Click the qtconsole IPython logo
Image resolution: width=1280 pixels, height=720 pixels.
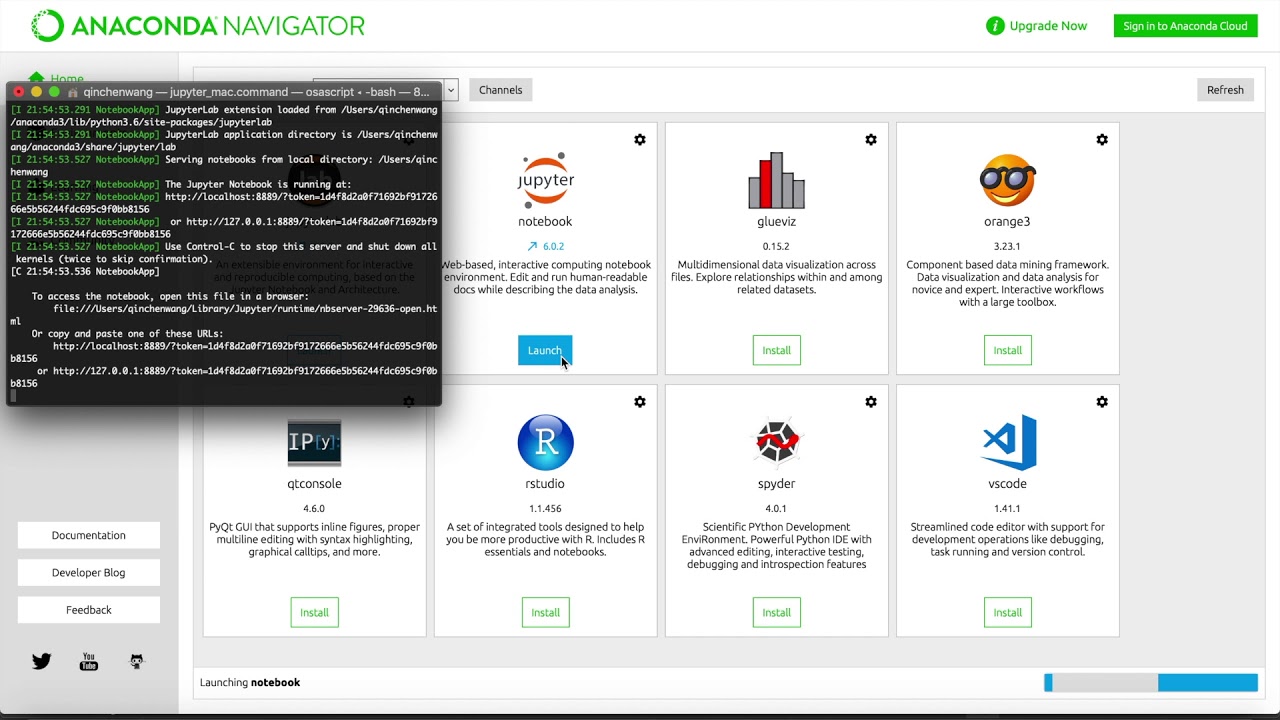click(314, 442)
